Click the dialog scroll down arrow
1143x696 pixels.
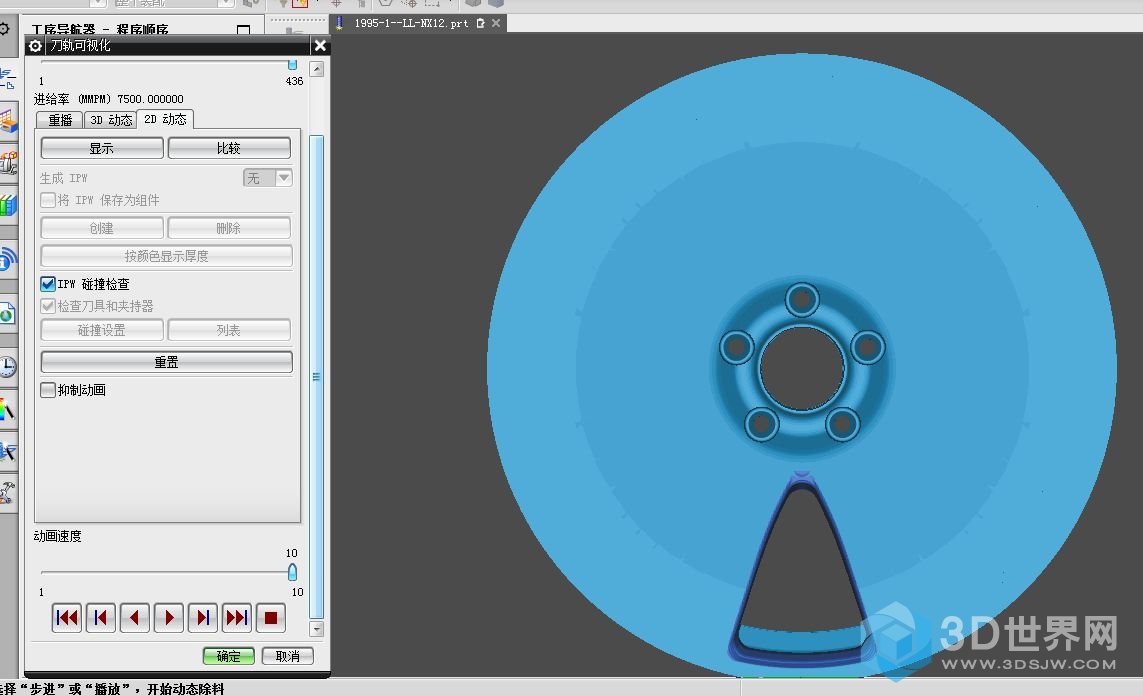pyautogui.click(x=316, y=628)
